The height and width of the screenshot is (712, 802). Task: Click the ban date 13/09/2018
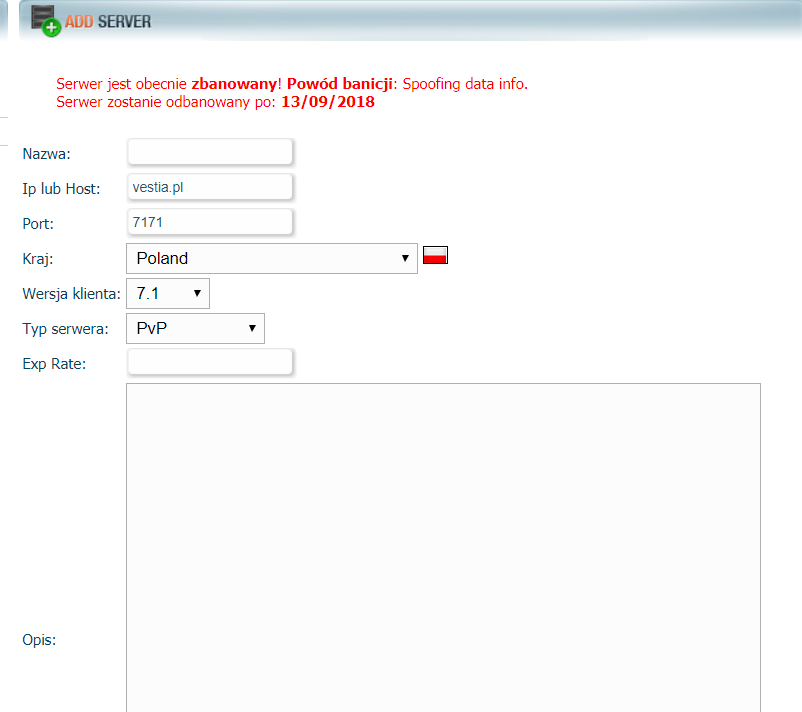click(x=327, y=102)
